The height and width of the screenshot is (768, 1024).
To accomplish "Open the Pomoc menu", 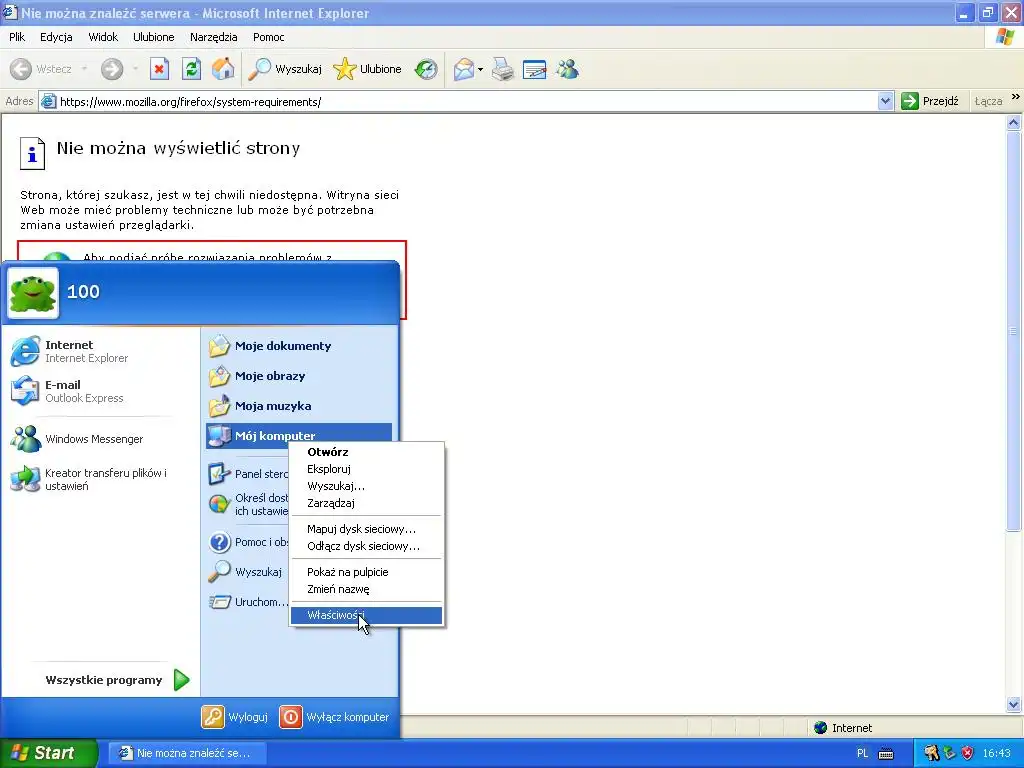I will 268,37.
